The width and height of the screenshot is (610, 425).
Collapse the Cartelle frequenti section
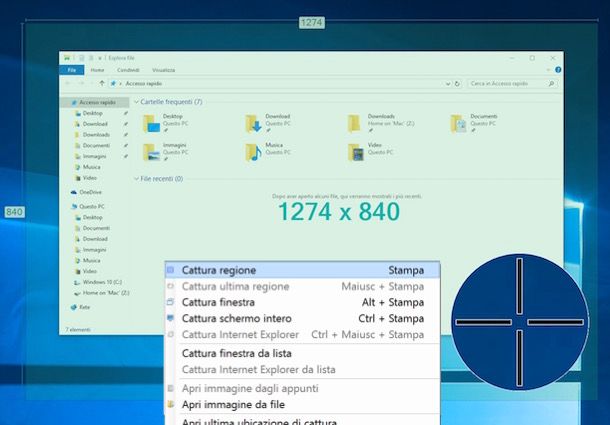136,102
